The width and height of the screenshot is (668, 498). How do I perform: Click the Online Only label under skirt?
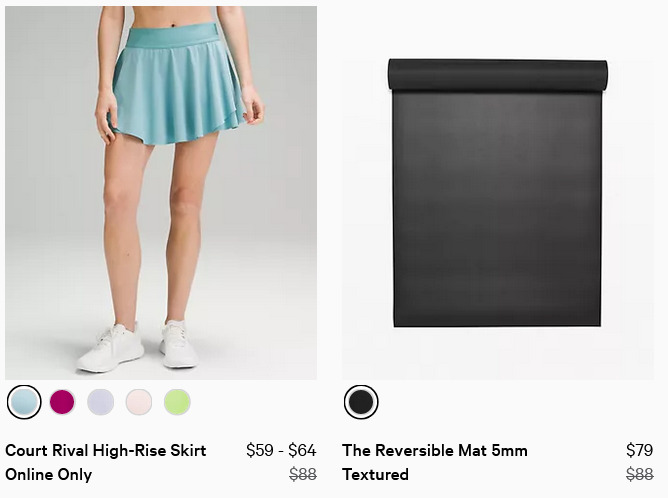[x=49, y=475]
